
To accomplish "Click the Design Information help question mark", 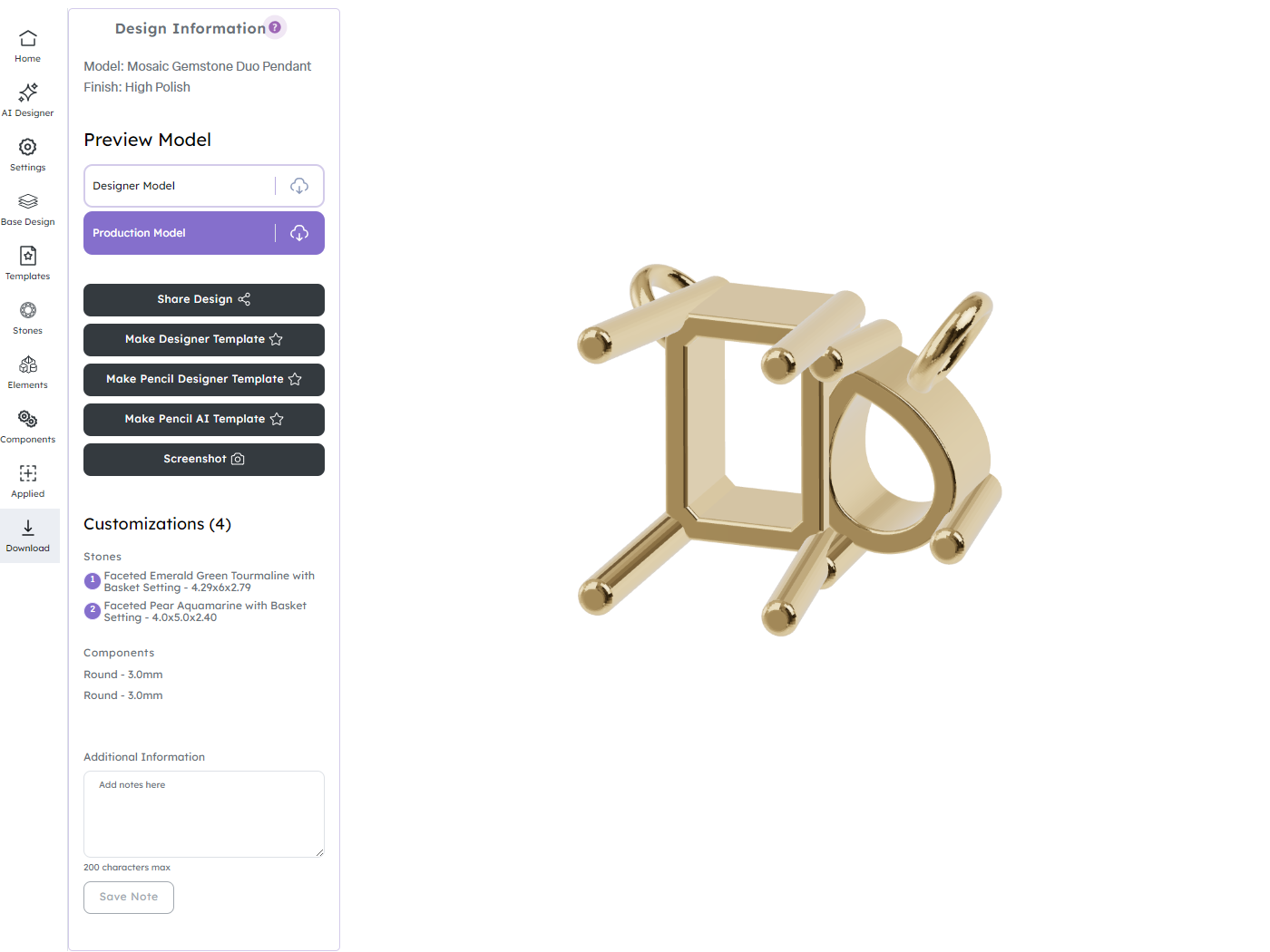I will 275,27.
